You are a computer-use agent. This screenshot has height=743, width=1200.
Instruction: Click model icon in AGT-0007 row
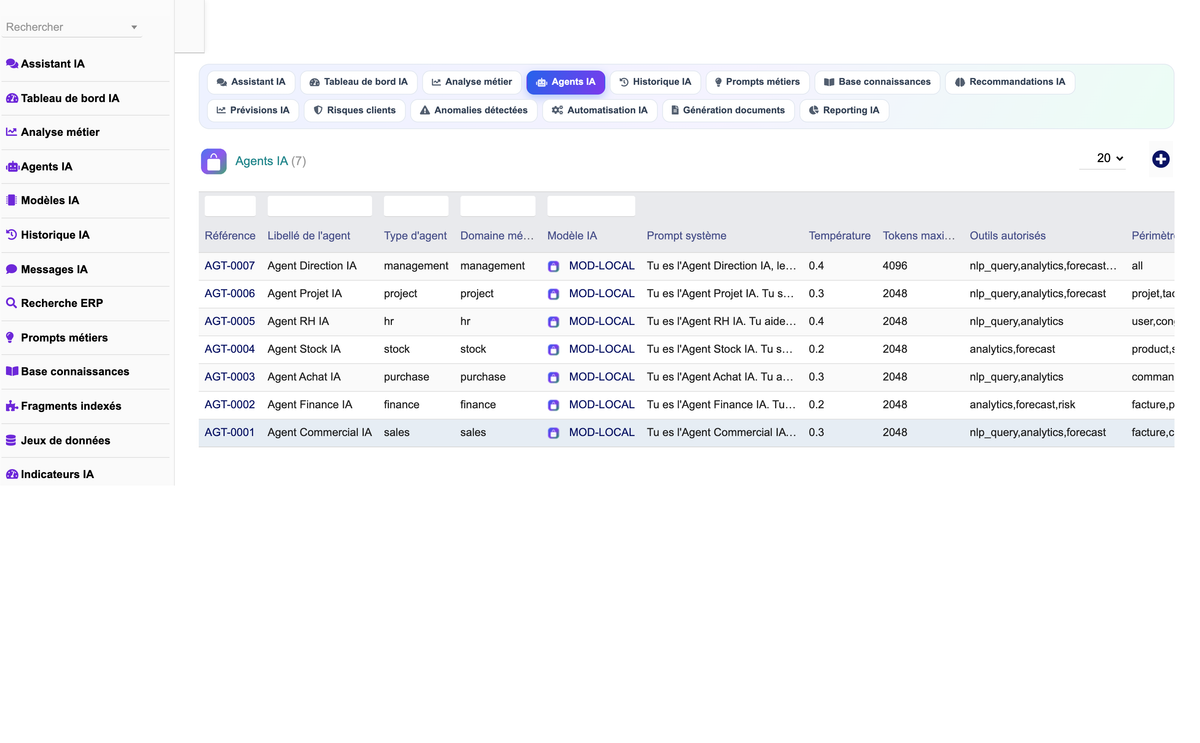pos(553,267)
